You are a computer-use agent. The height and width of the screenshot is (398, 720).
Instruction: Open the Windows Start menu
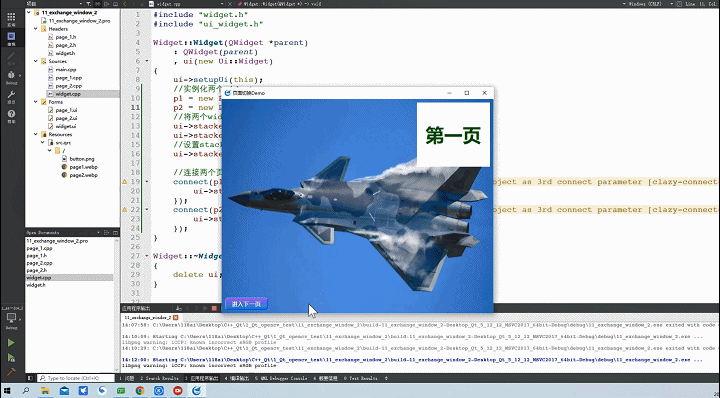click(7, 391)
